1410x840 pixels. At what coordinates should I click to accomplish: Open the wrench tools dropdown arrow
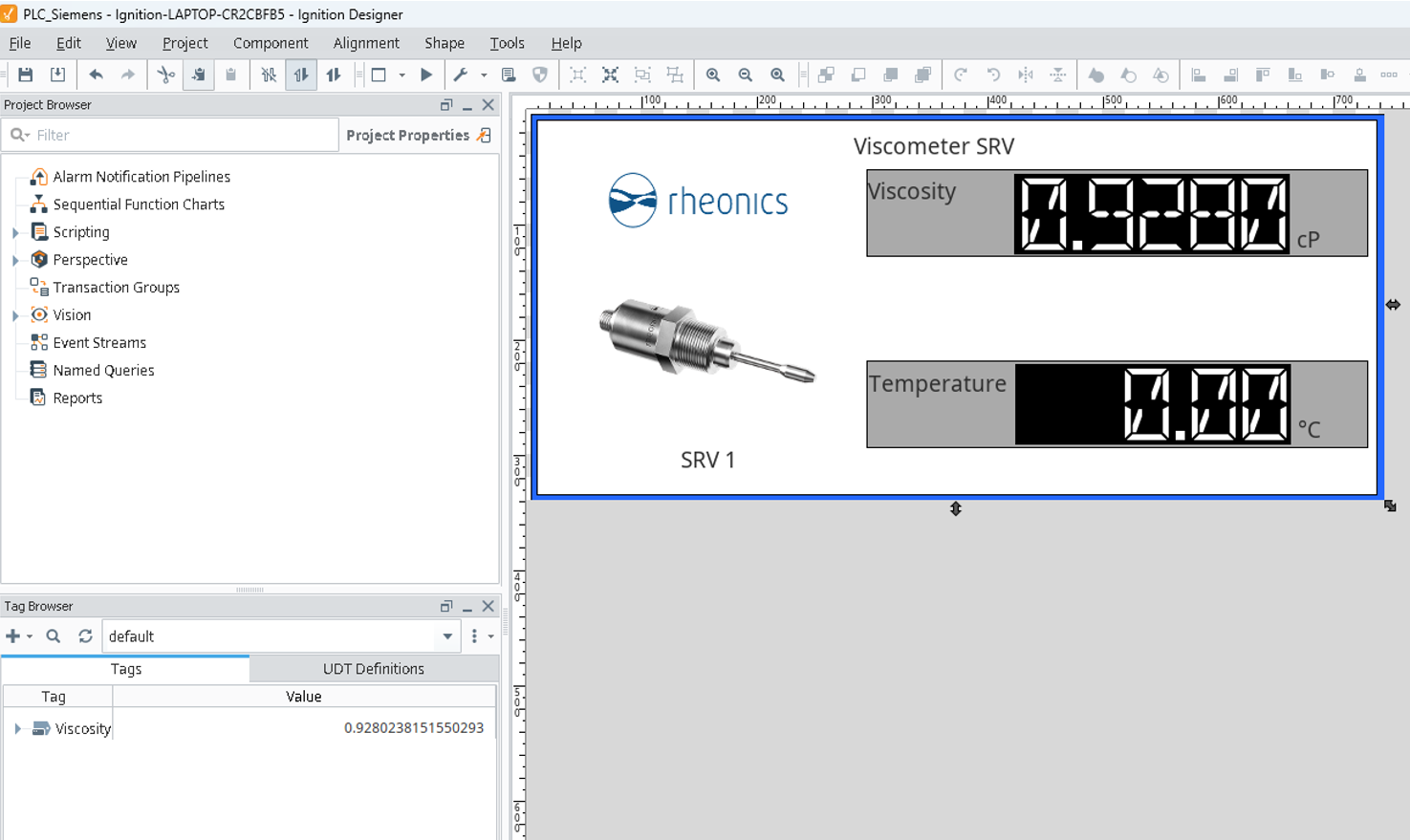[484, 75]
